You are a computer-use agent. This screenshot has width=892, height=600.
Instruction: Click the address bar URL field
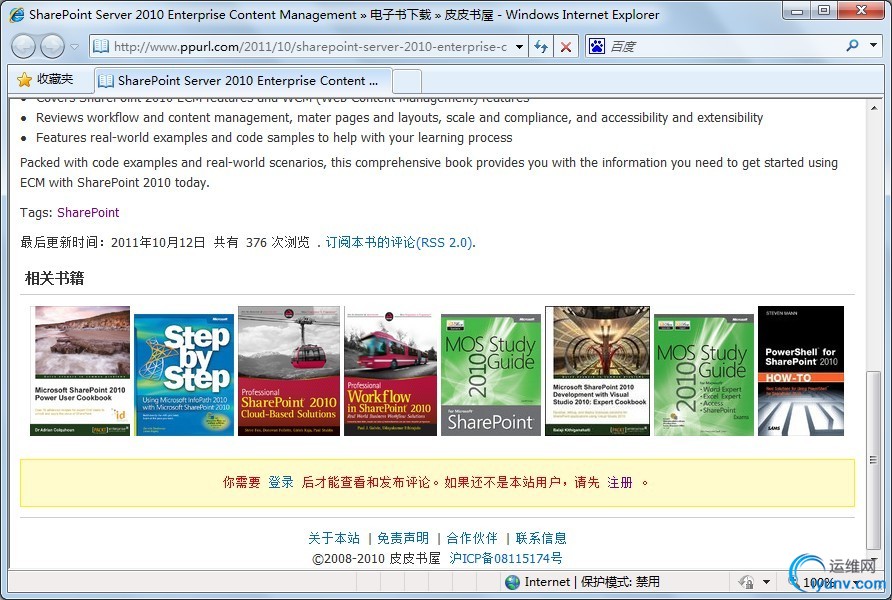pos(310,47)
